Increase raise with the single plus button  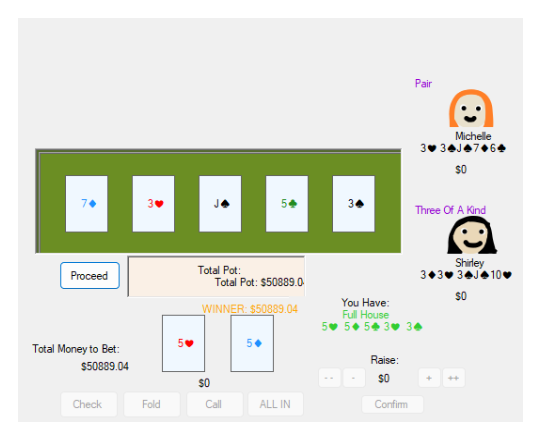[x=429, y=378]
